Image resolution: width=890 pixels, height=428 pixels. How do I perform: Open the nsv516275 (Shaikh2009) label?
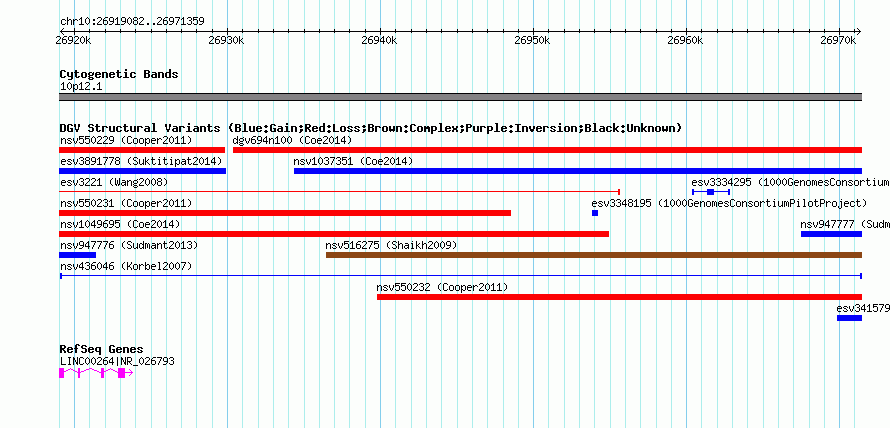pyautogui.click(x=391, y=245)
